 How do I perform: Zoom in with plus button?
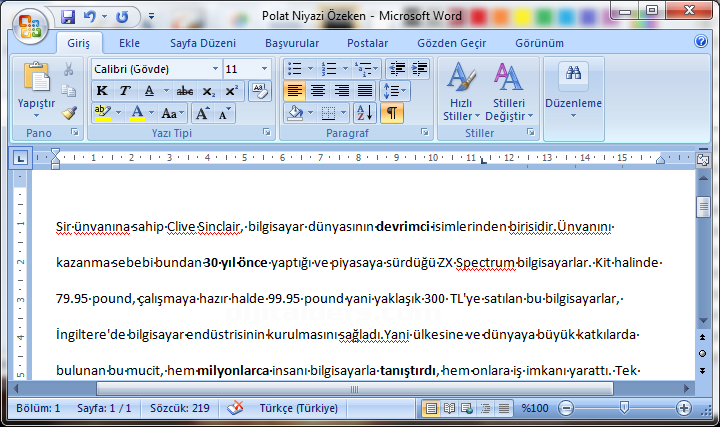click(x=684, y=408)
